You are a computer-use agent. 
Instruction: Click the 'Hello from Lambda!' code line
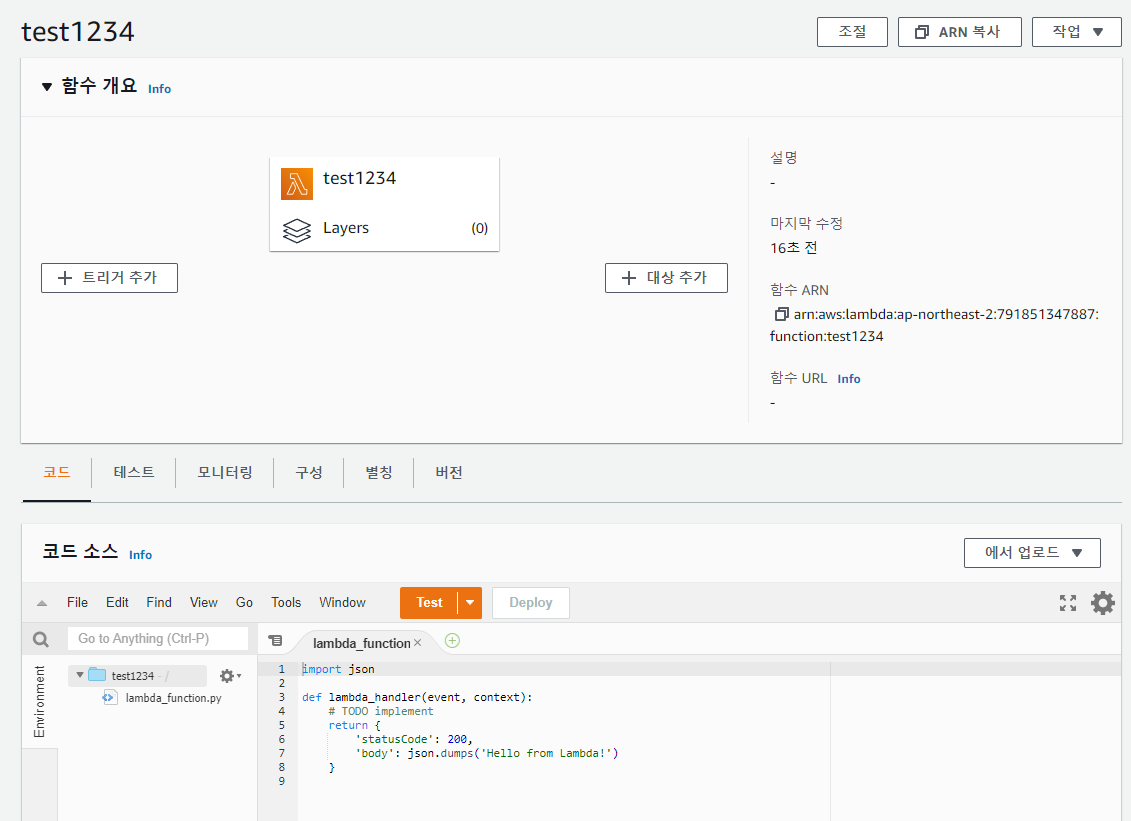click(487, 753)
